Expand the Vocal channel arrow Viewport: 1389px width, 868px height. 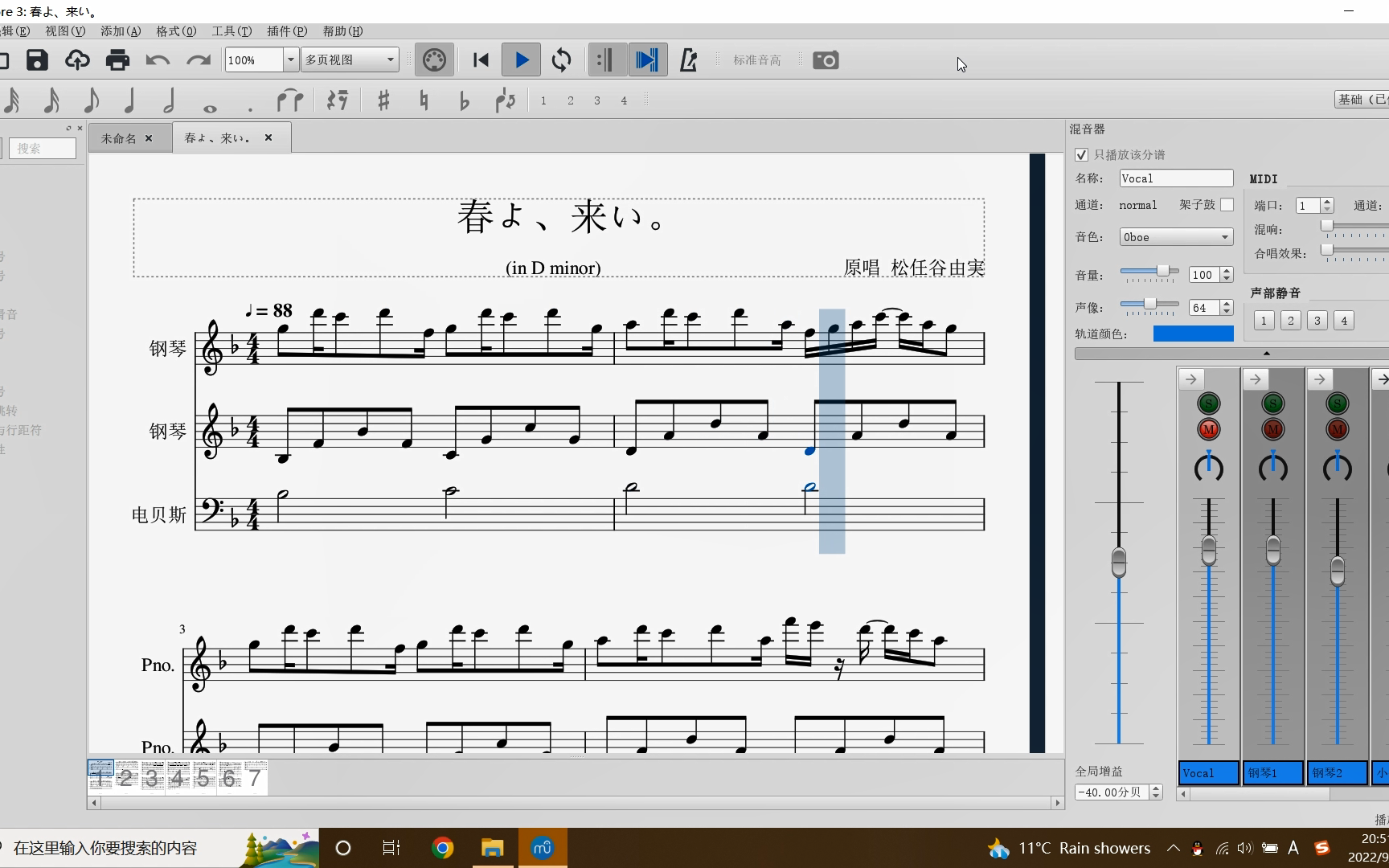1191,379
